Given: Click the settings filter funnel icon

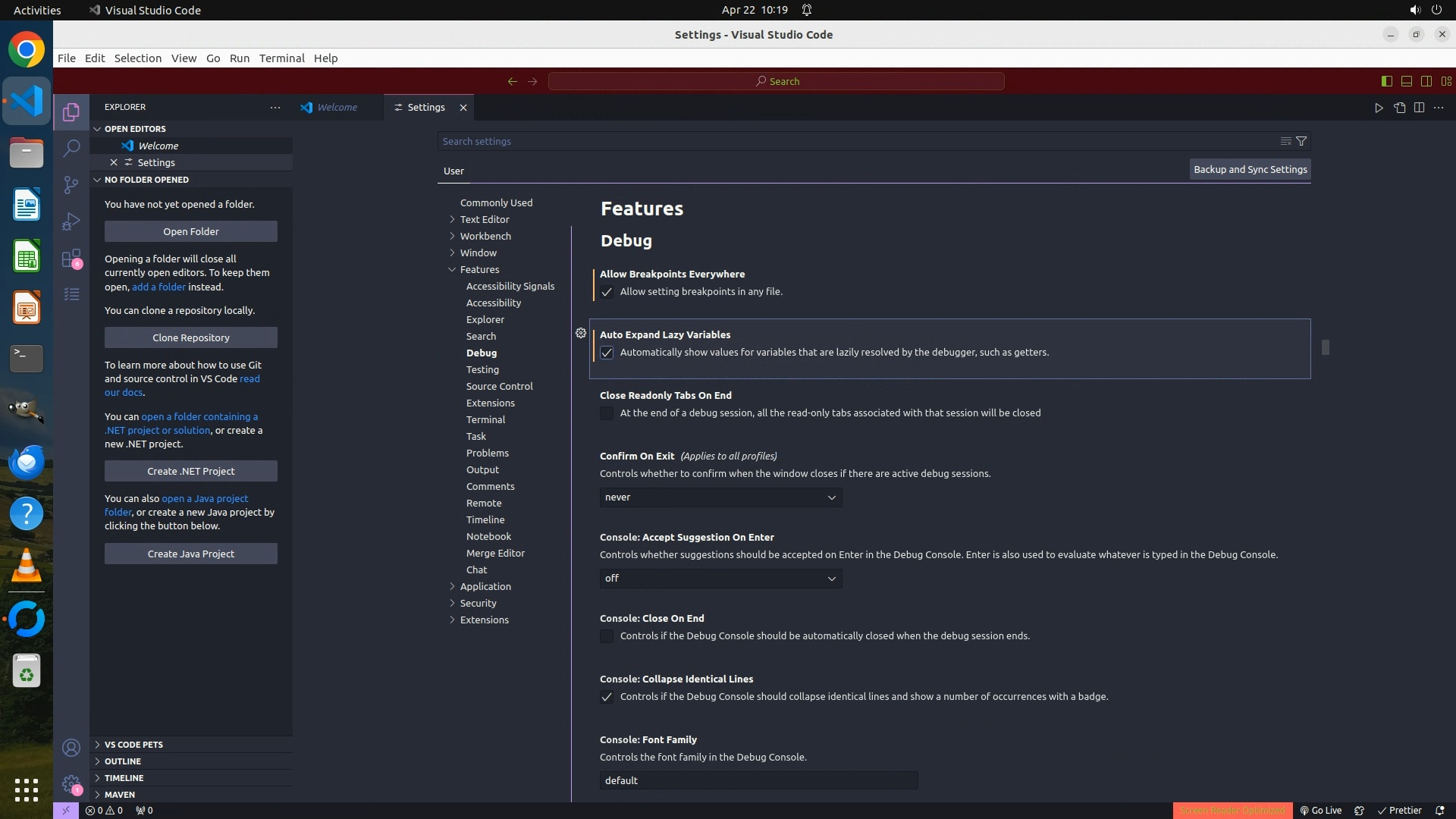Looking at the screenshot, I should (x=1301, y=141).
